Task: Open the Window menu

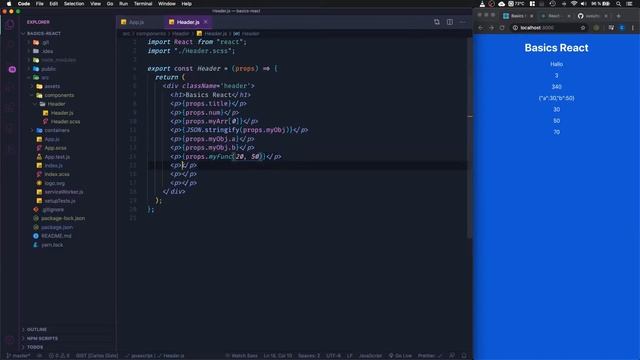Action: point(167,4)
